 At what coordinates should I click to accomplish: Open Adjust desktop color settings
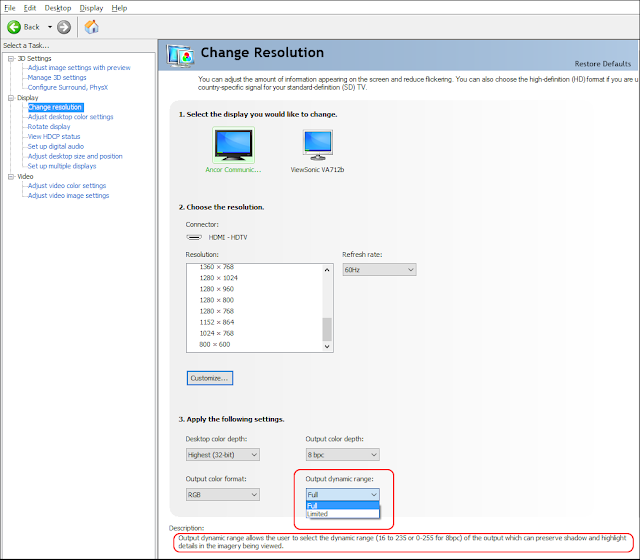[70, 117]
